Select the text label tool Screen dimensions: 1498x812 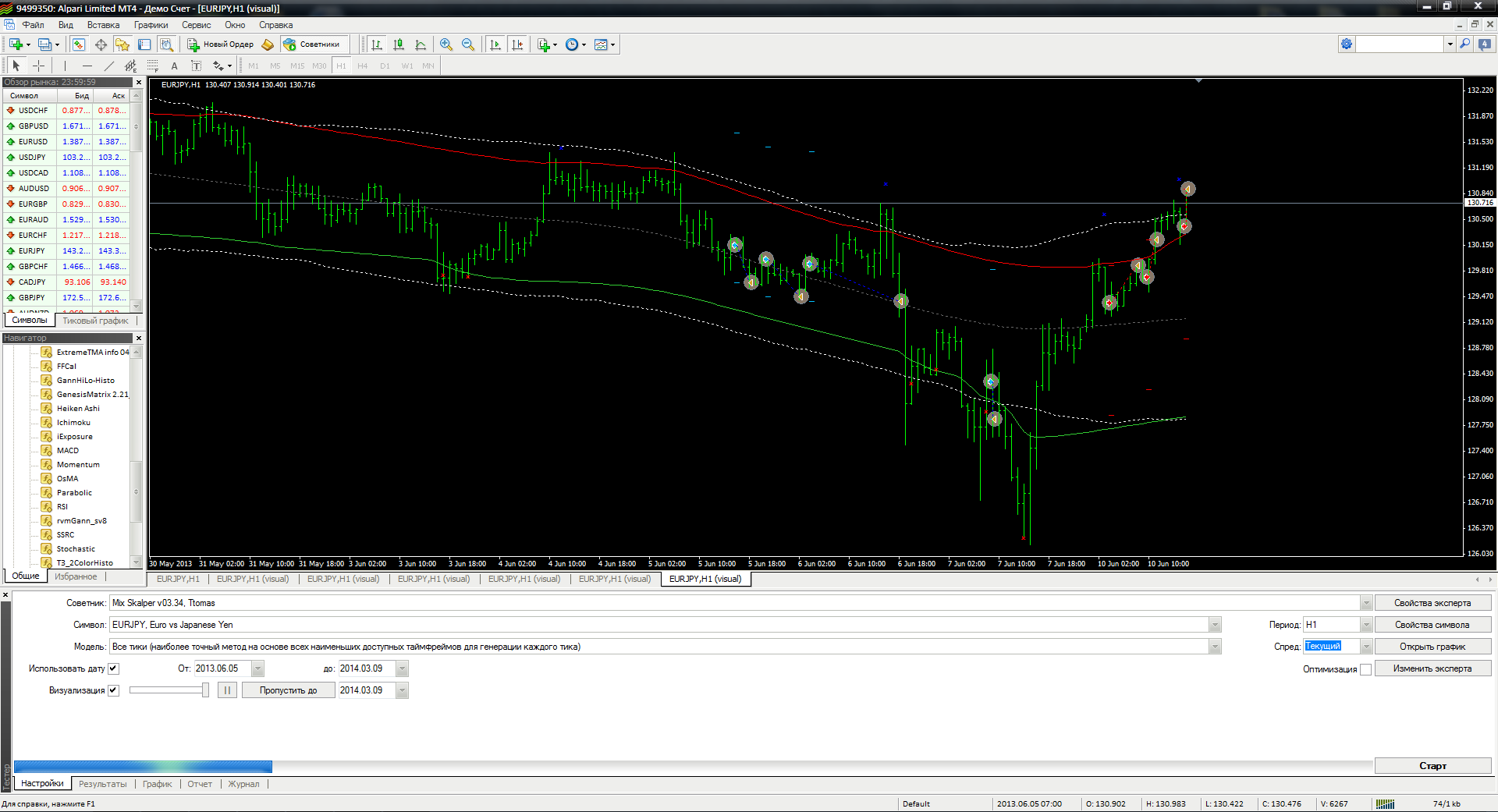196,66
